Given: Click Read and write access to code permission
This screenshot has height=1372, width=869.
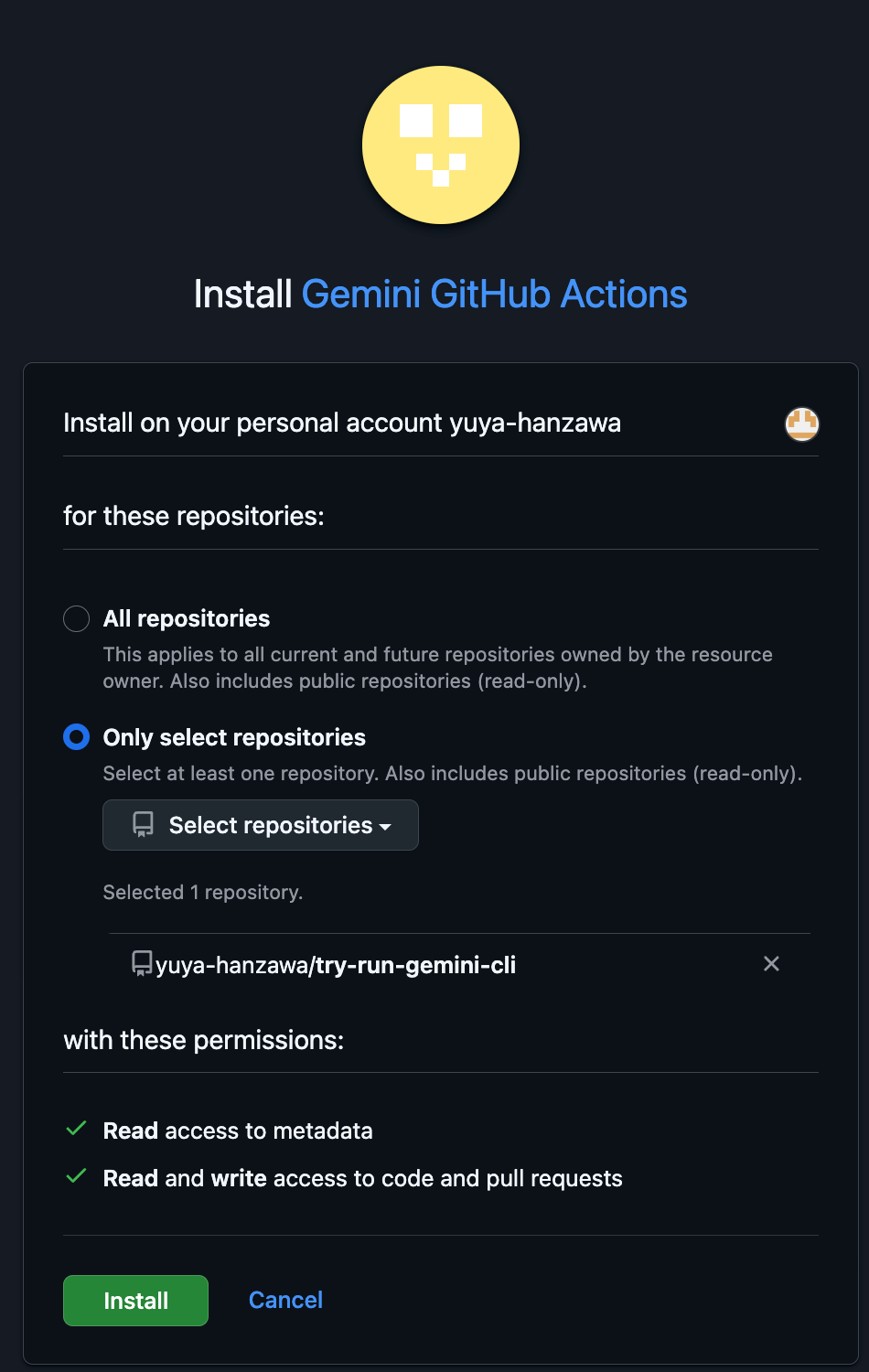Looking at the screenshot, I should click(363, 1178).
